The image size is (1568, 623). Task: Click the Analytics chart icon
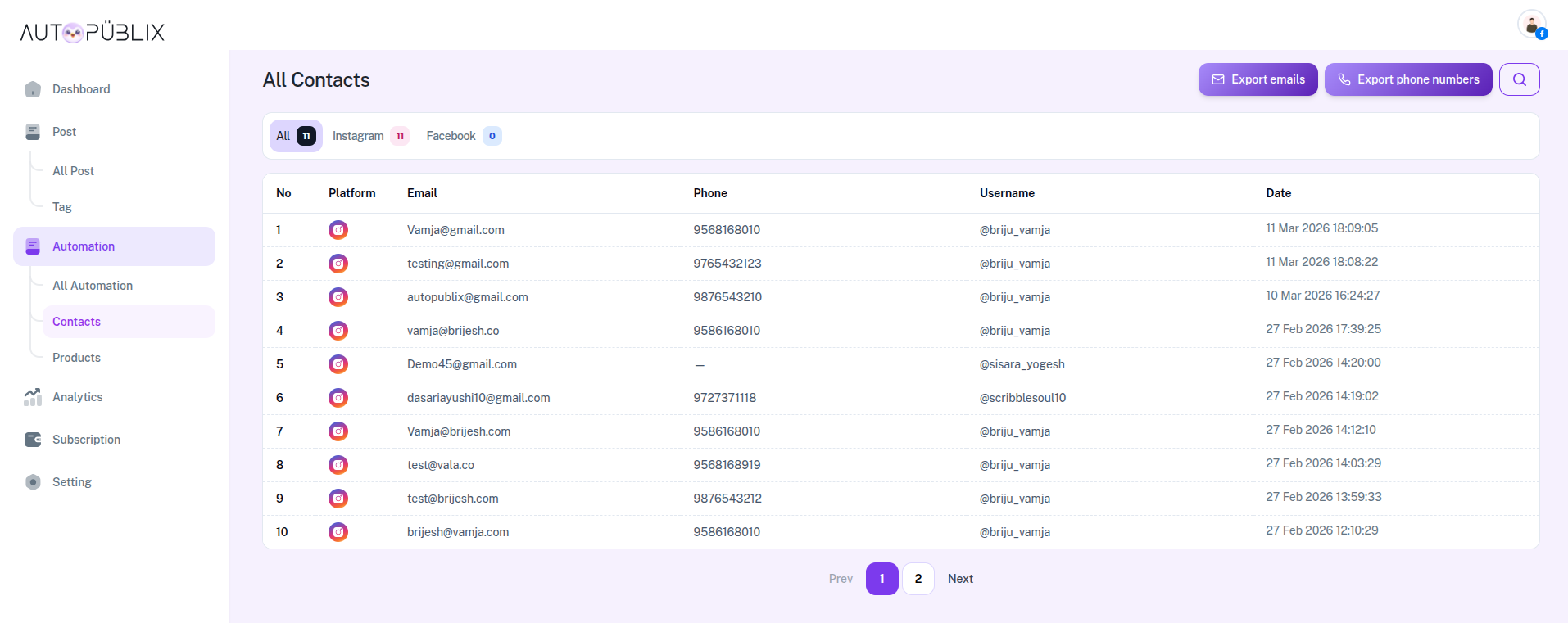click(33, 397)
